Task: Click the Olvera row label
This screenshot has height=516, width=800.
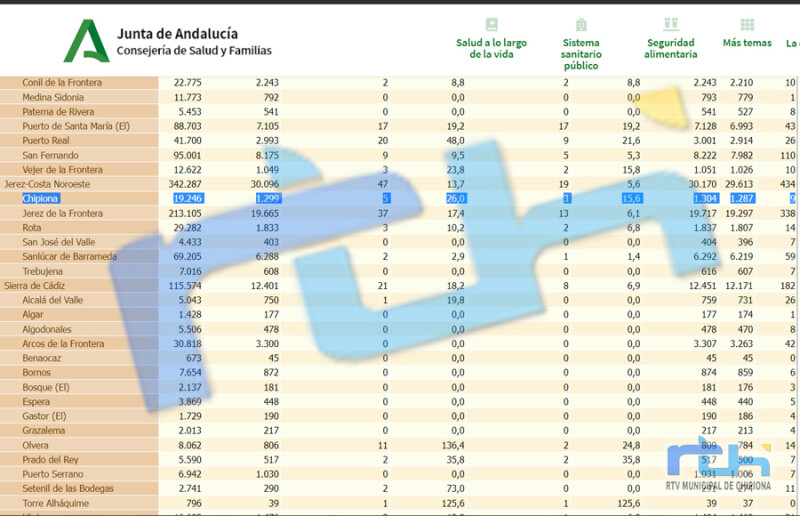Action: pyautogui.click(x=35, y=445)
